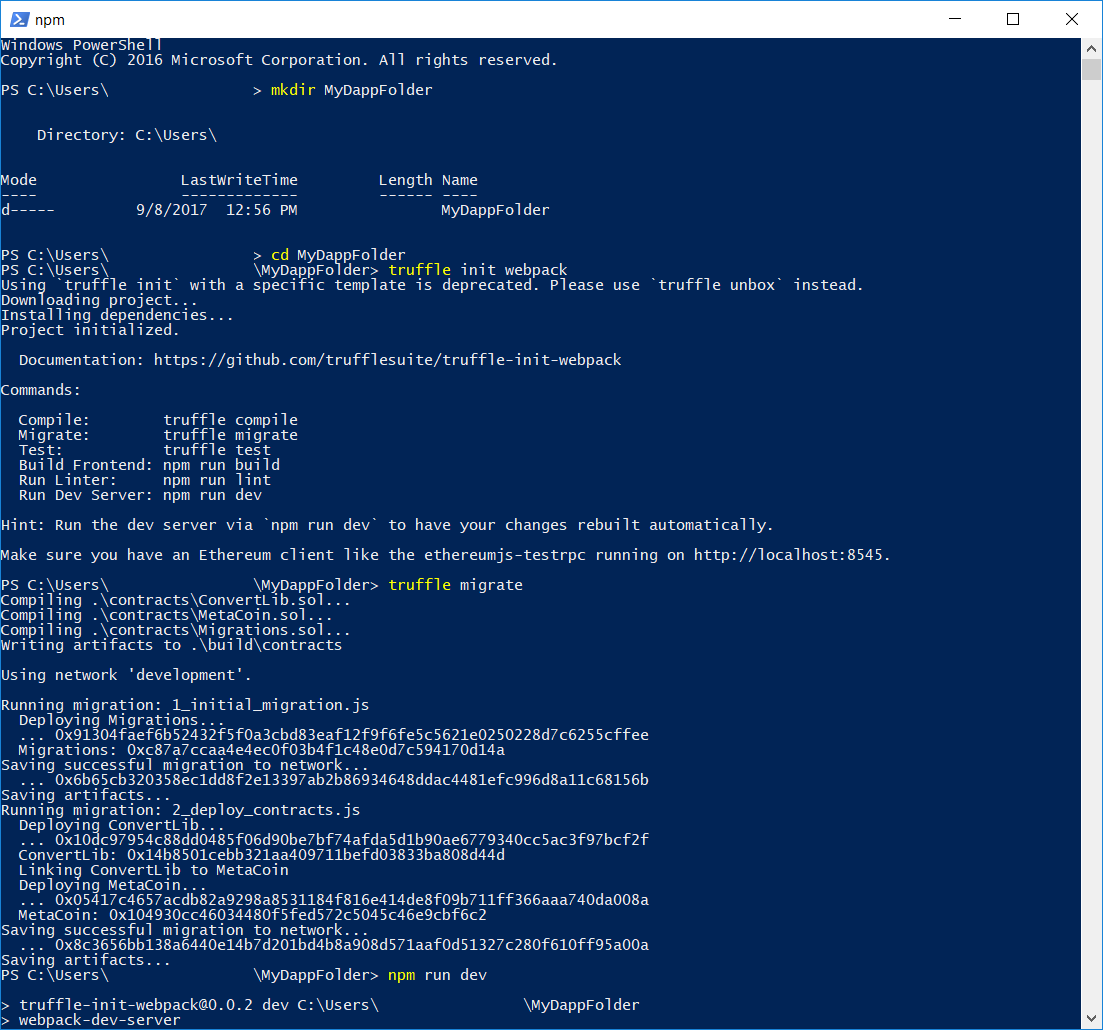The image size is (1103, 1030).
Task: Click the PowerShell icon in title bar
Action: pos(20,20)
